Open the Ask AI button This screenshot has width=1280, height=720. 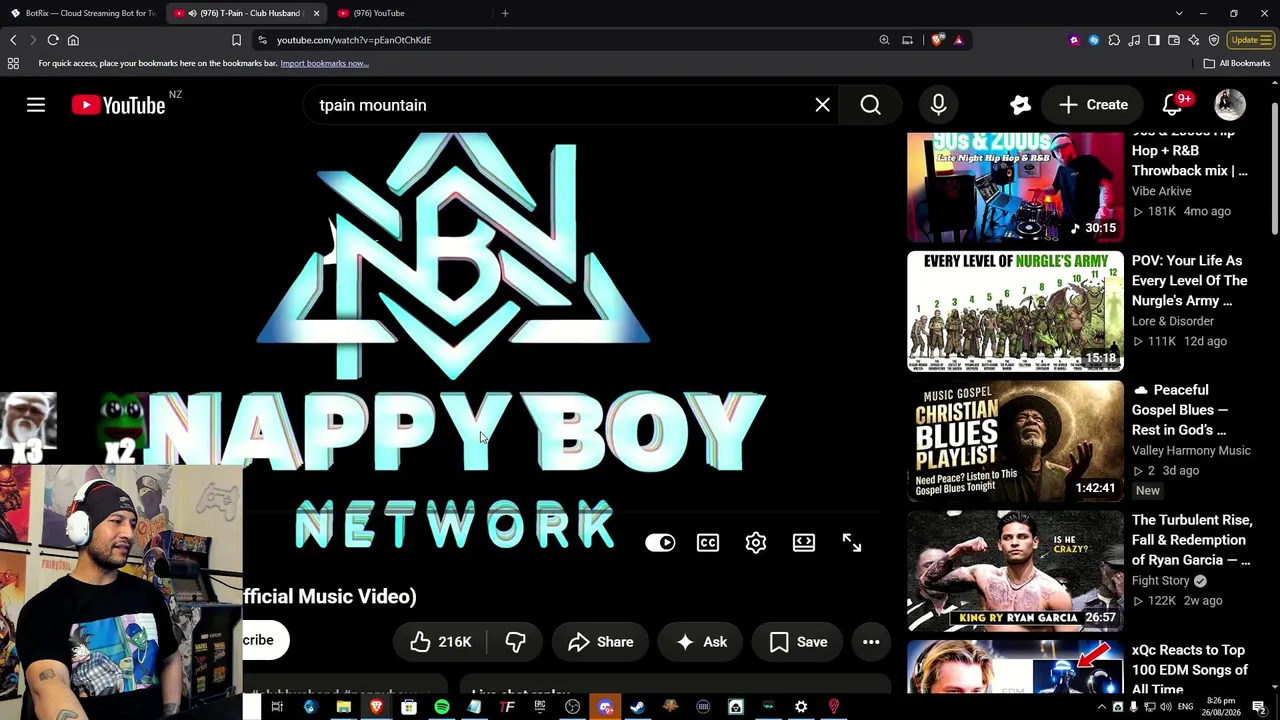[x=701, y=642]
